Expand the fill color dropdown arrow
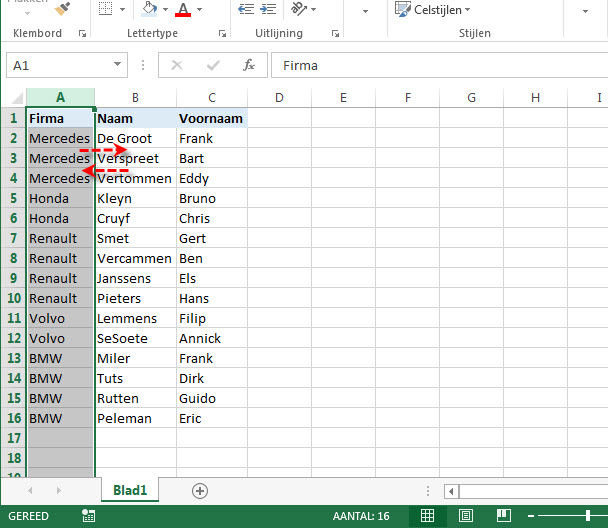 [x=166, y=9]
